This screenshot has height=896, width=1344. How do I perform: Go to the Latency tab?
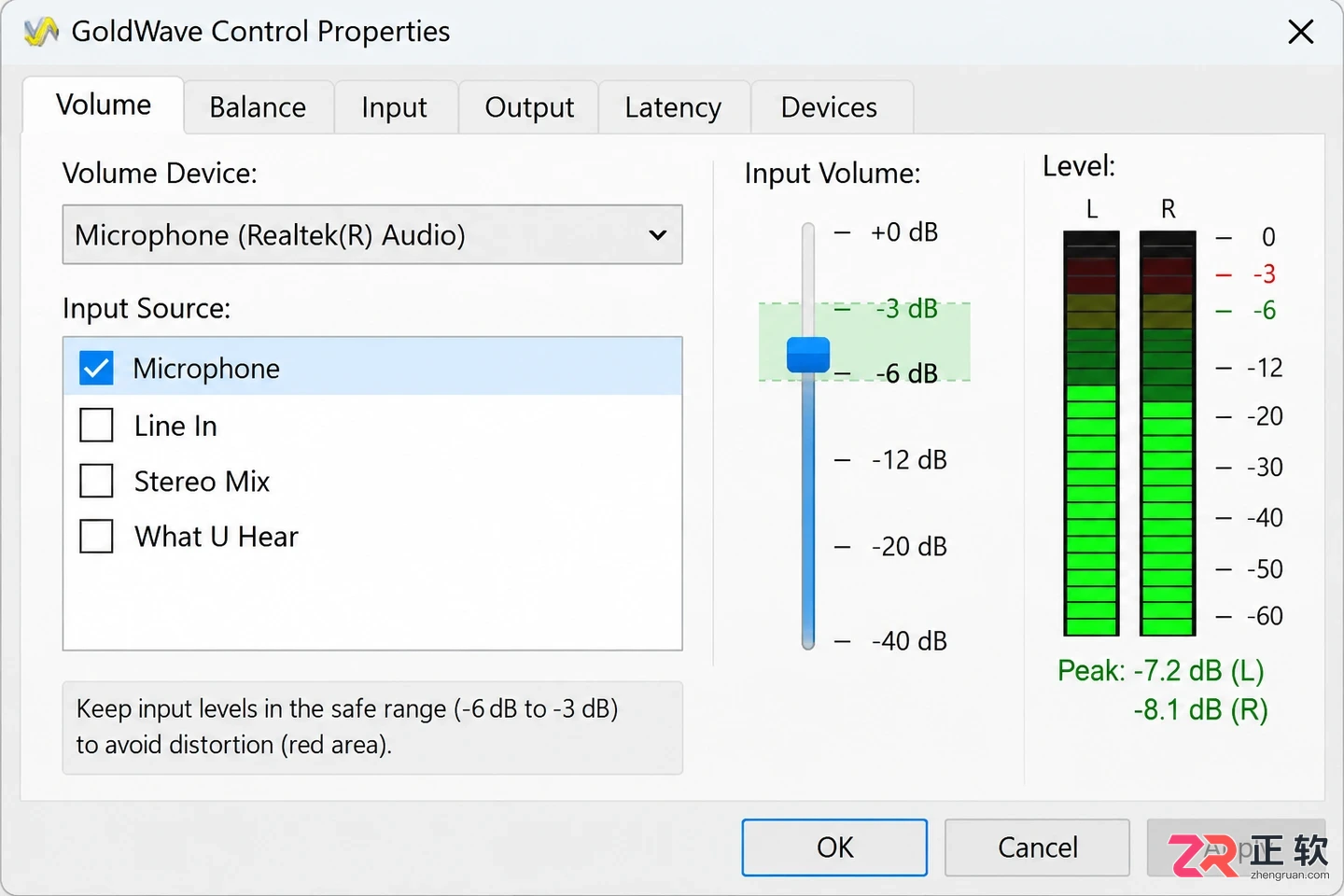pos(673,107)
